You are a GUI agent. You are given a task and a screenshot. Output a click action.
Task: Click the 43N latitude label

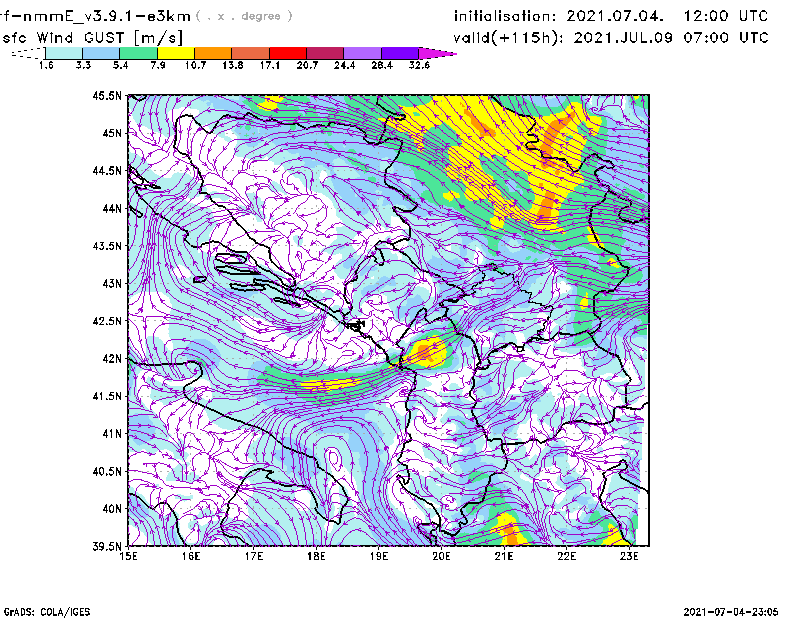[112, 283]
